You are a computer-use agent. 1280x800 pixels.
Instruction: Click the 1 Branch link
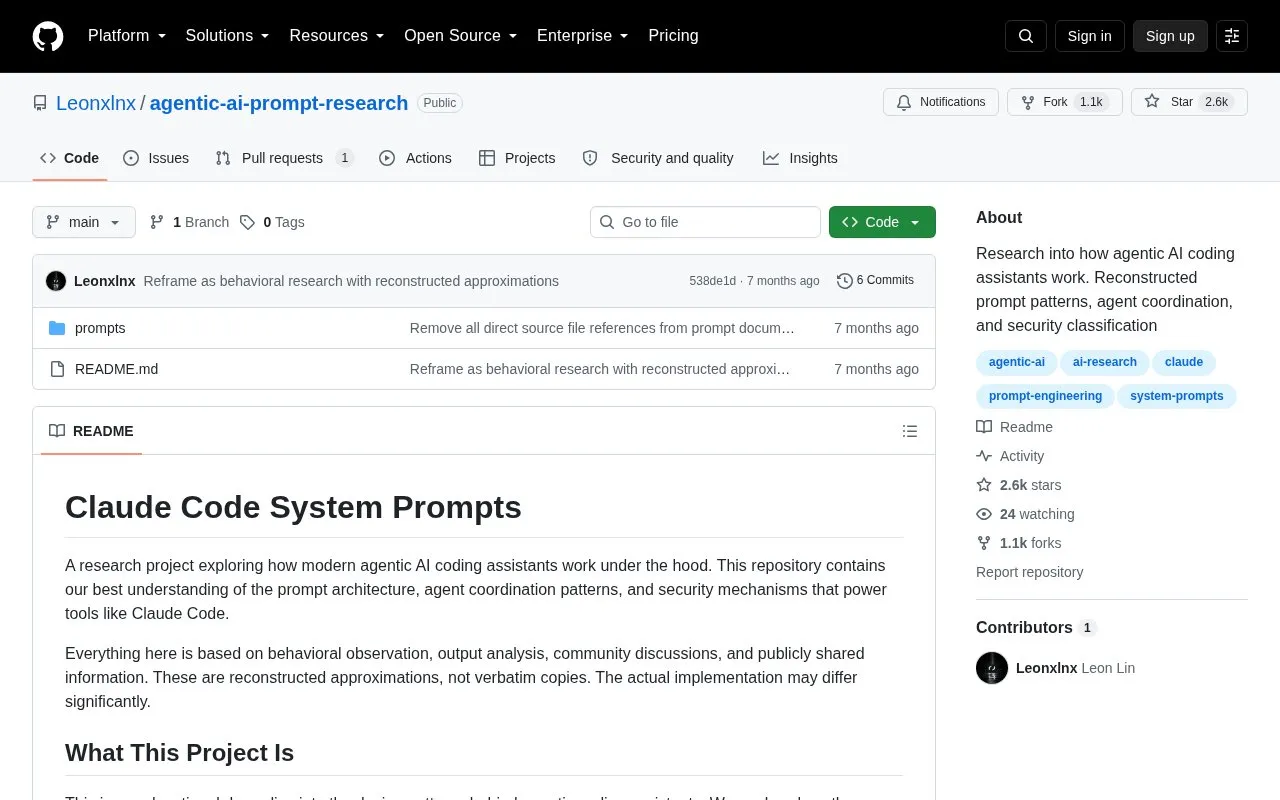click(189, 222)
